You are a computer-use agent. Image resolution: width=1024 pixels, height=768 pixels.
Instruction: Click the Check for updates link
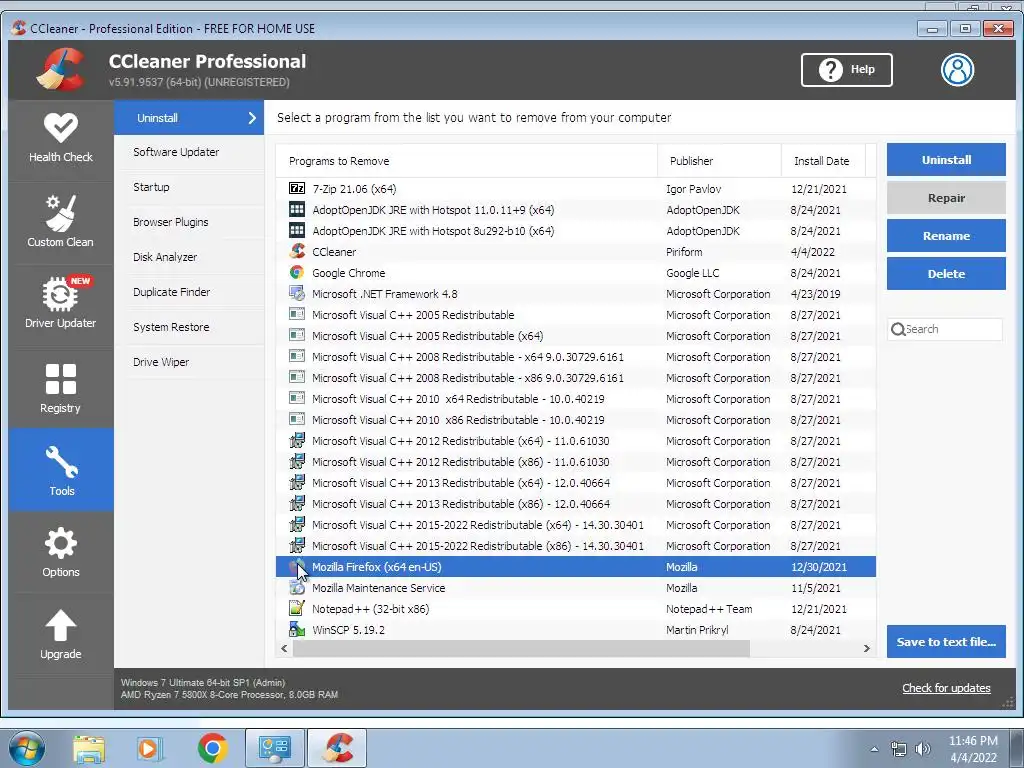(x=946, y=688)
